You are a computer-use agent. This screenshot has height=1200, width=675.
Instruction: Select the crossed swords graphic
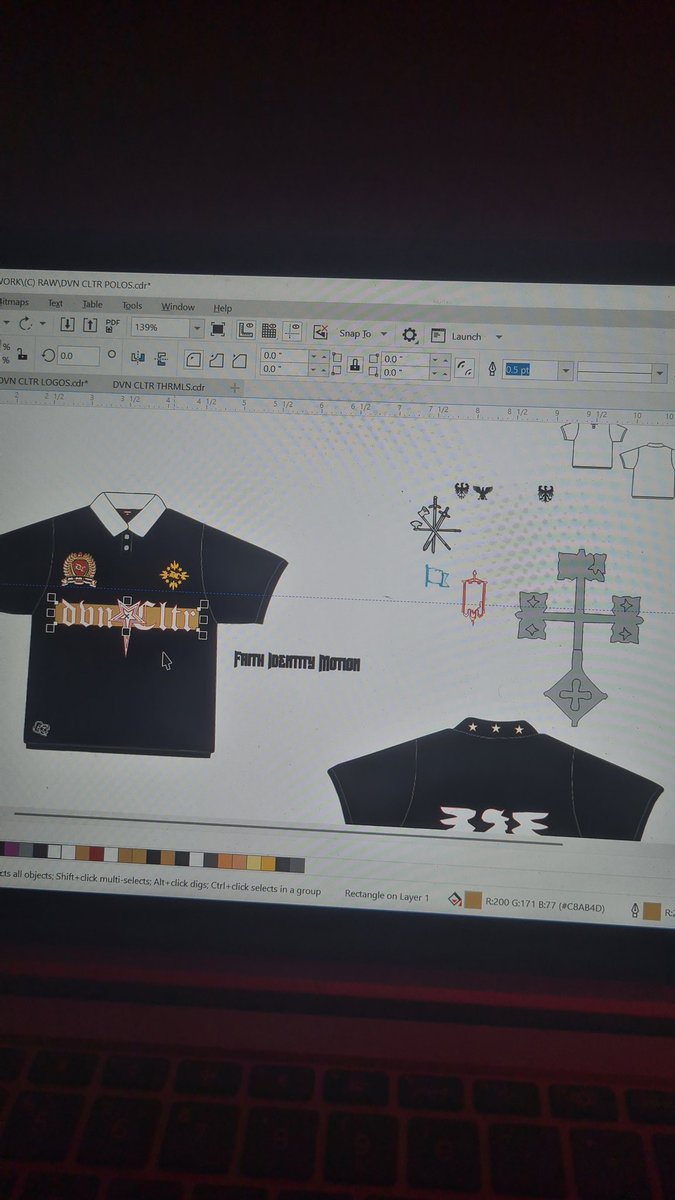(436, 524)
